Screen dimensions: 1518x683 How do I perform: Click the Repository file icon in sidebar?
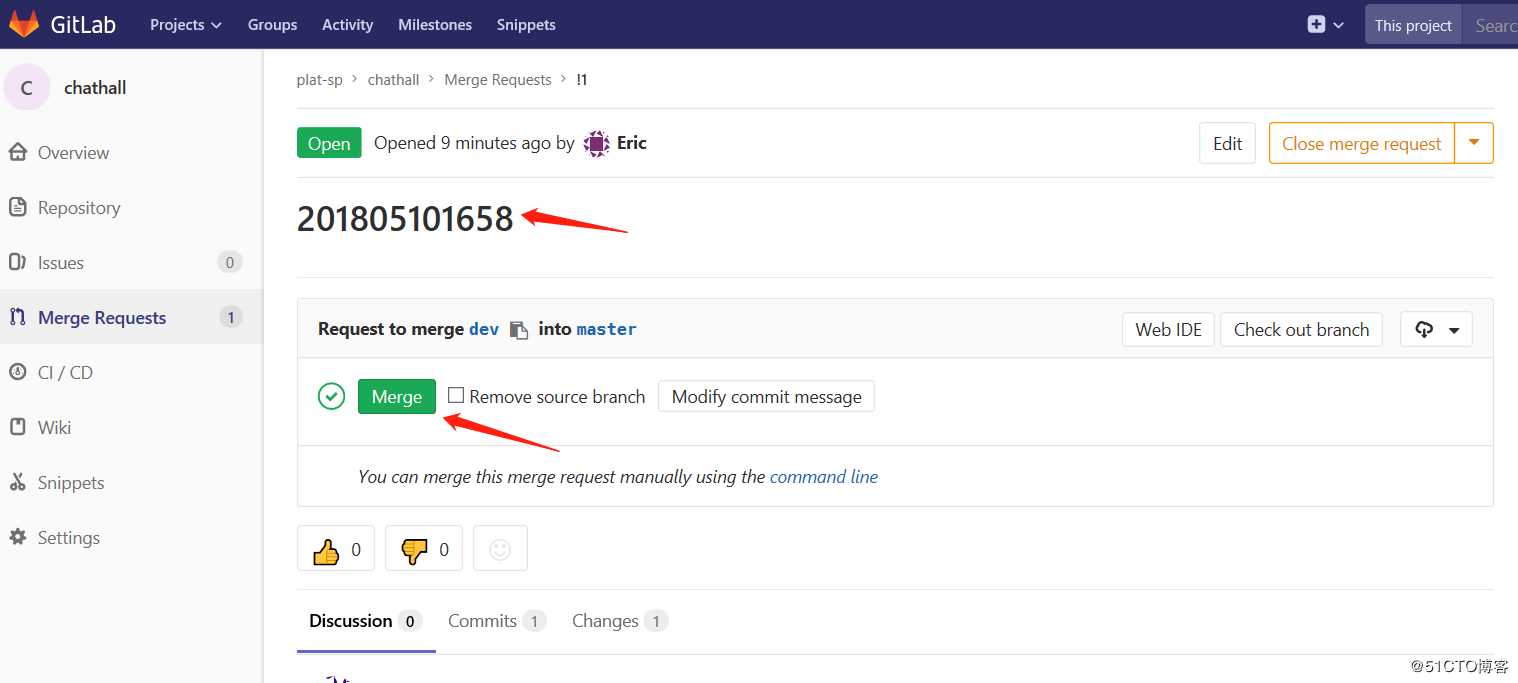[x=18, y=207]
